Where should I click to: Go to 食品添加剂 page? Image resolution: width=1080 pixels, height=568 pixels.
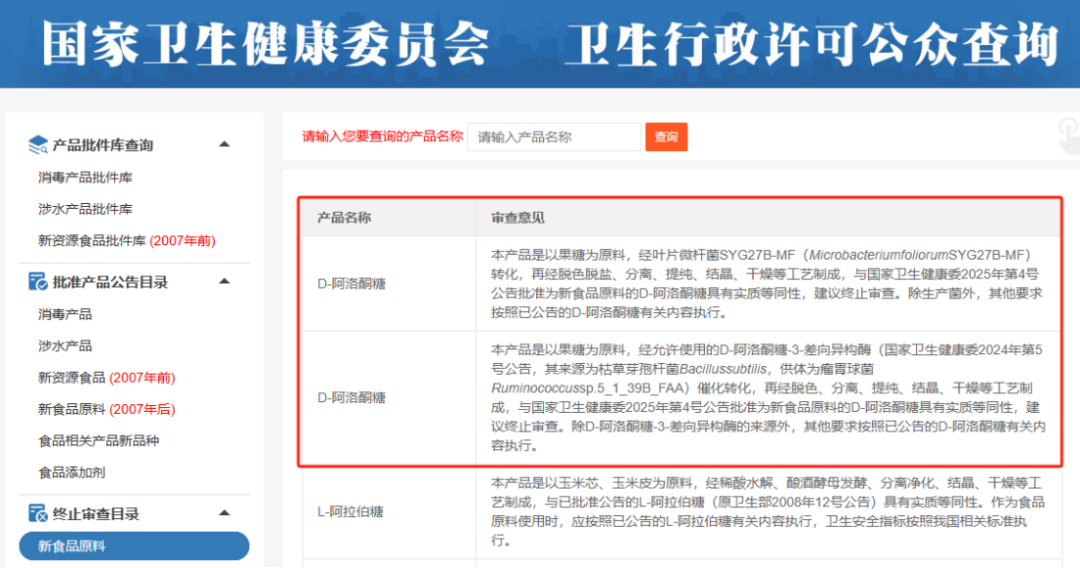point(72,473)
